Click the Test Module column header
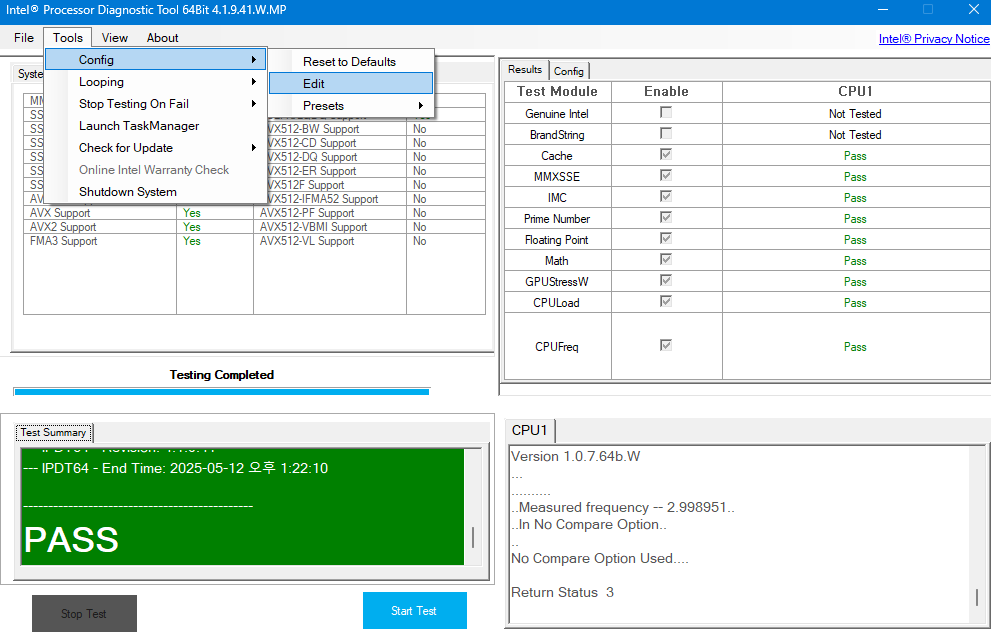 [557, 92]
